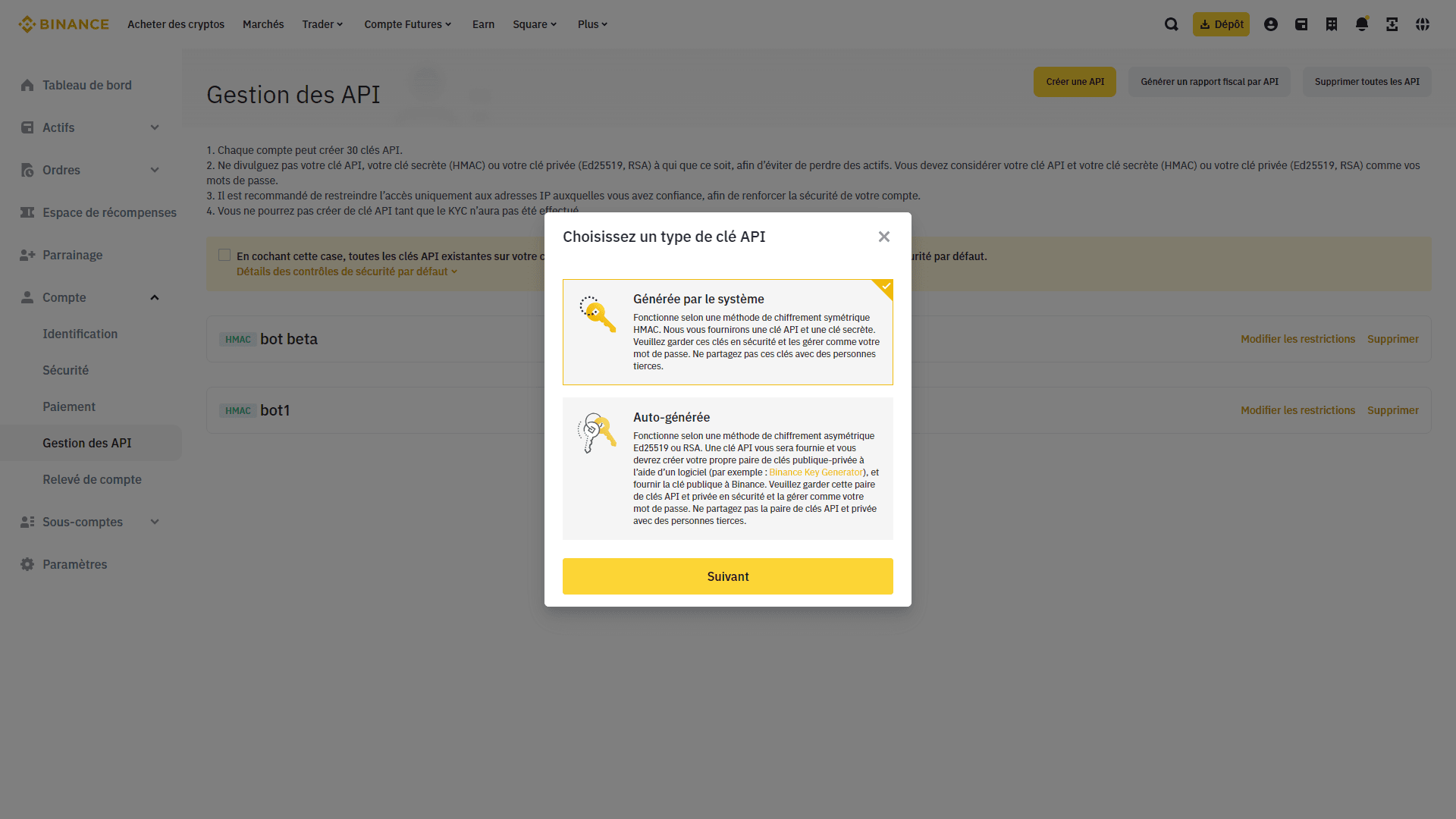This screenshot has width=1456, height=819.
Task: Click the Suivant button
Action: pos(728,576)
